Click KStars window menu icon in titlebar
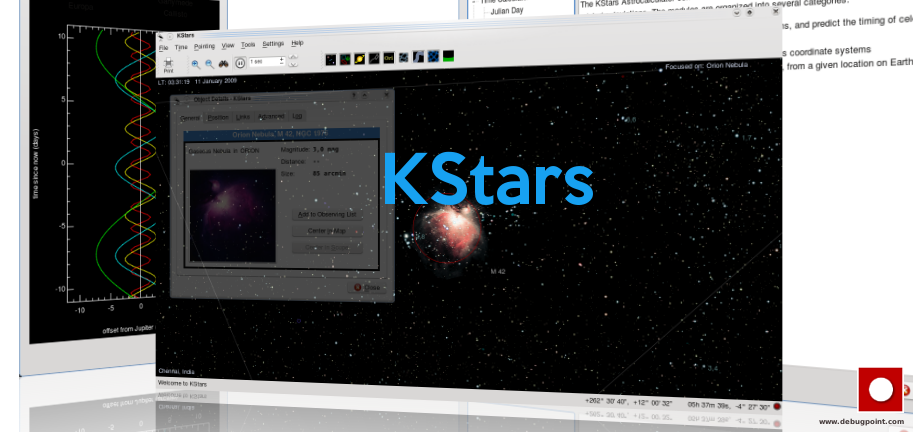Image resolution: width=913 pixels, height=432 pixels. tap(161, 37)
